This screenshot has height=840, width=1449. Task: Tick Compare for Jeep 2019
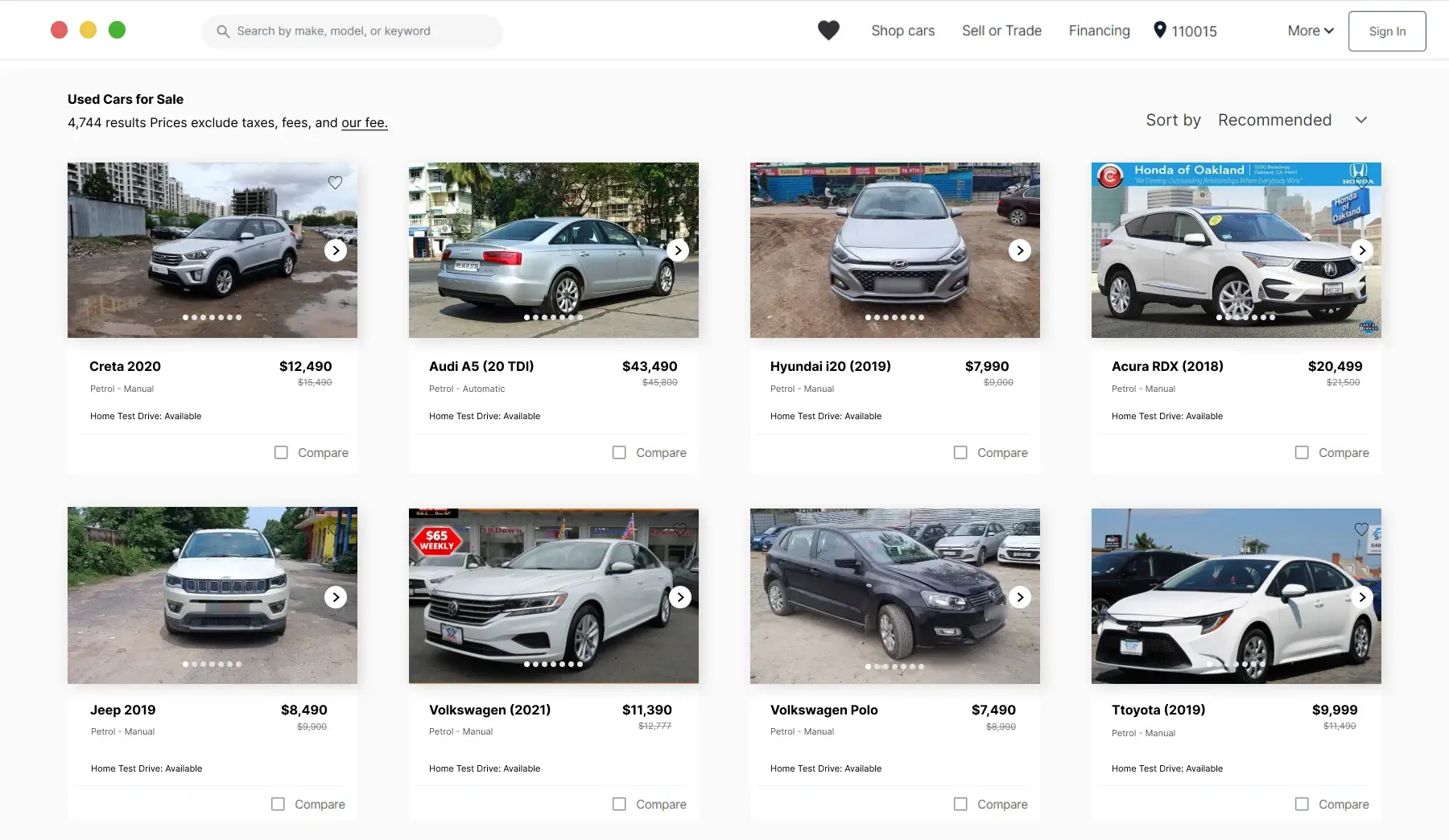(x=278, y=804)
